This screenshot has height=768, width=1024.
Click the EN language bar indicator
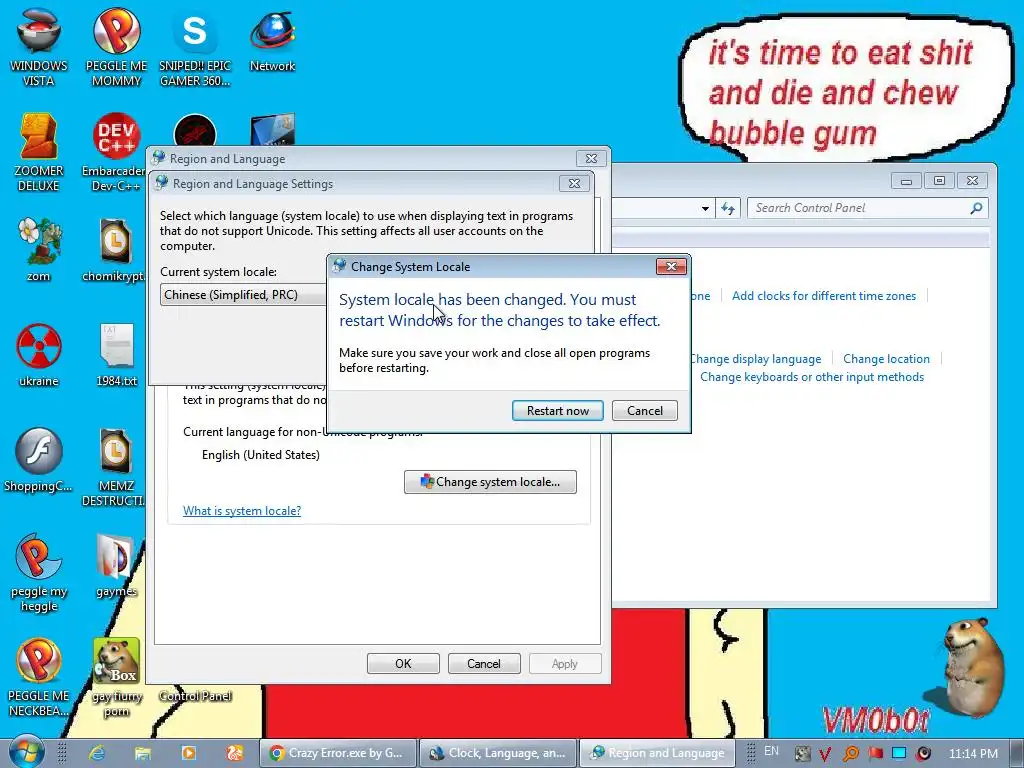click(x=771, y=751)
